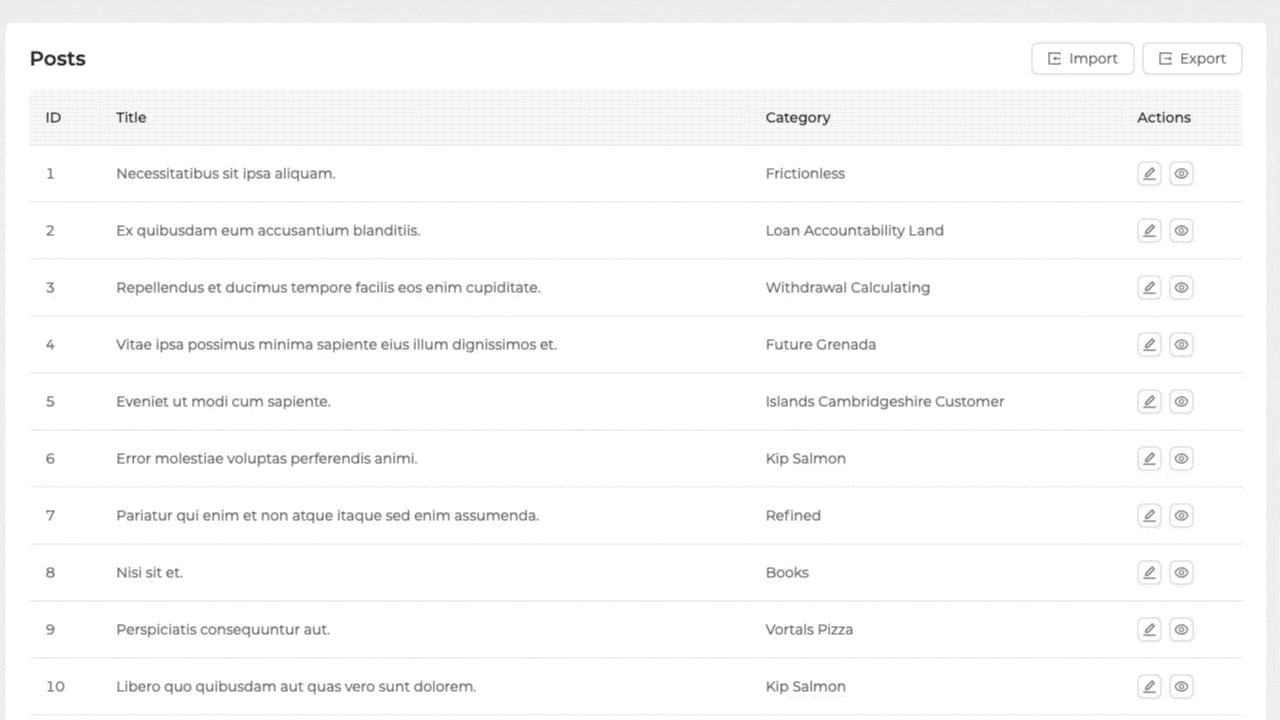
Task: Open the preview eye for 'Repellendus et ducimus tempore facilis eos enim cupiditate.'
Action: tap(1181, 287)
